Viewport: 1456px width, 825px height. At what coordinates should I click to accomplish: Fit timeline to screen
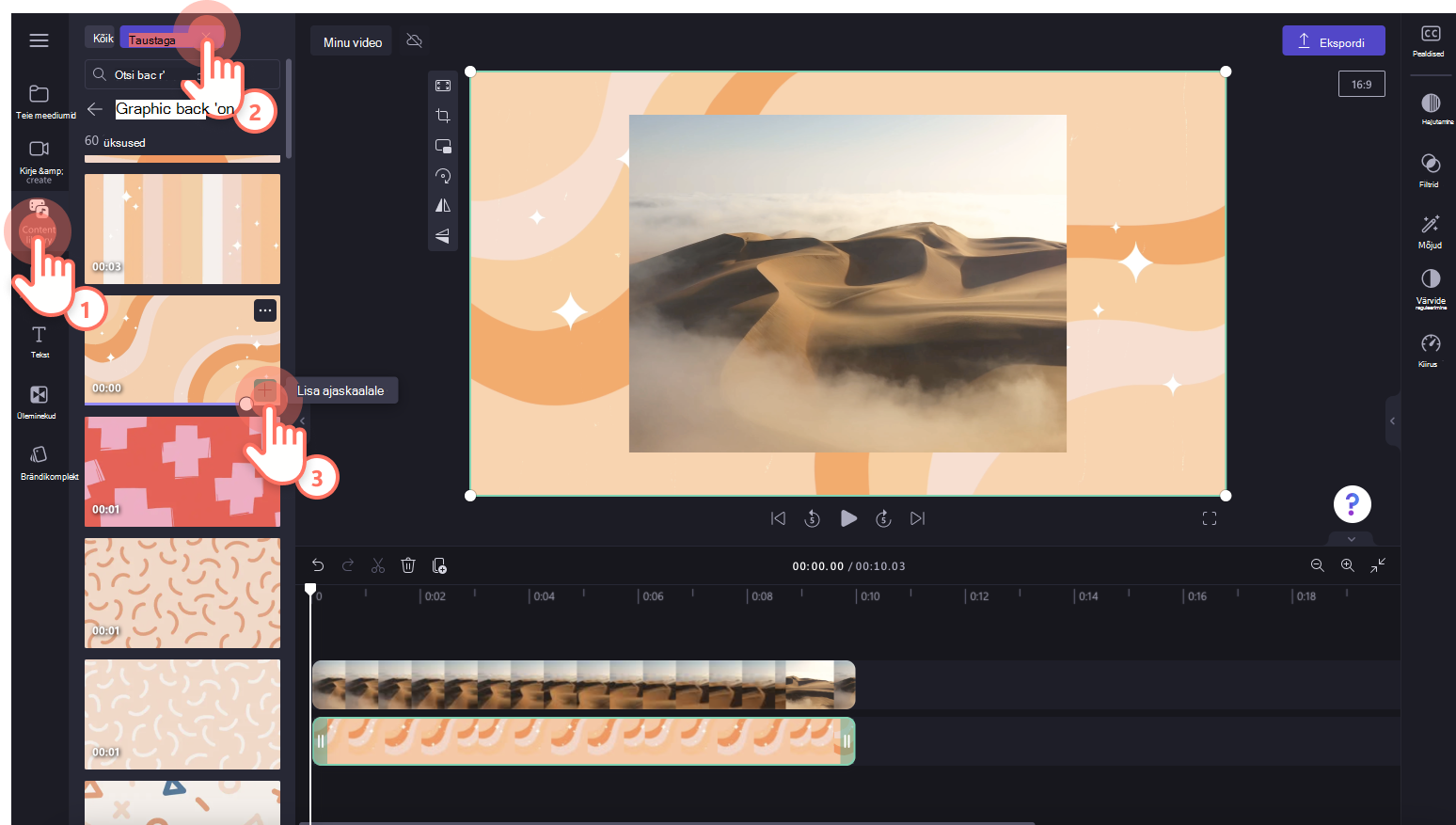[x=1378, y=565]
